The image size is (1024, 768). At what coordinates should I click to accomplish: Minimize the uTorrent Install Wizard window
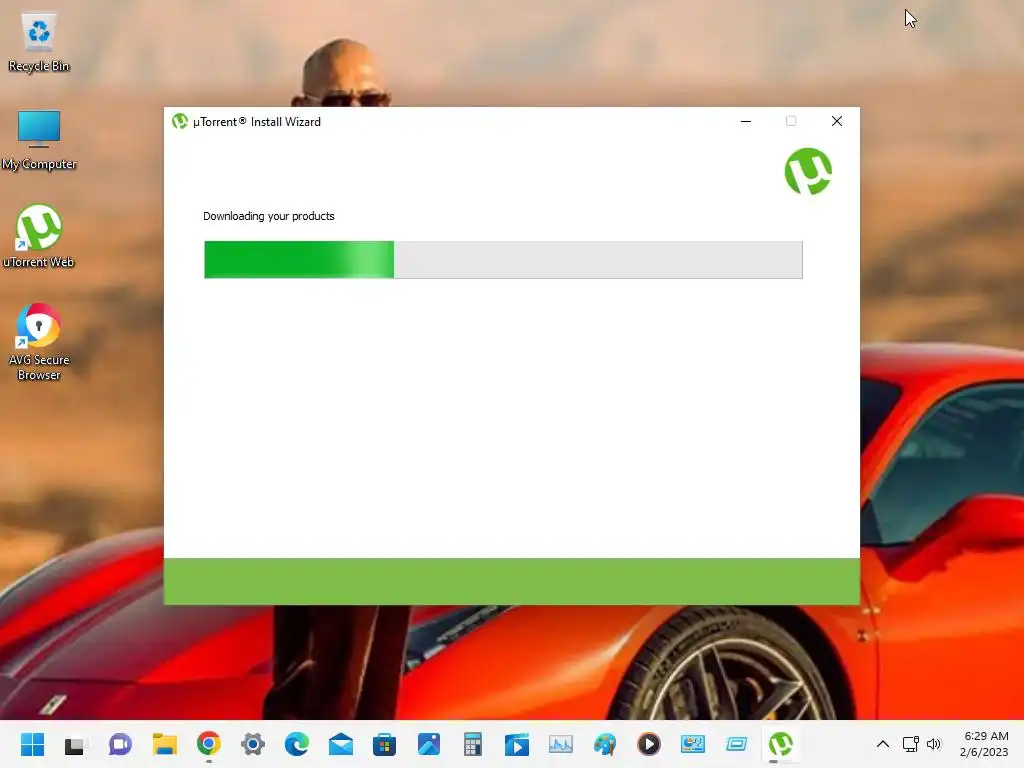(x=746, y=121)
